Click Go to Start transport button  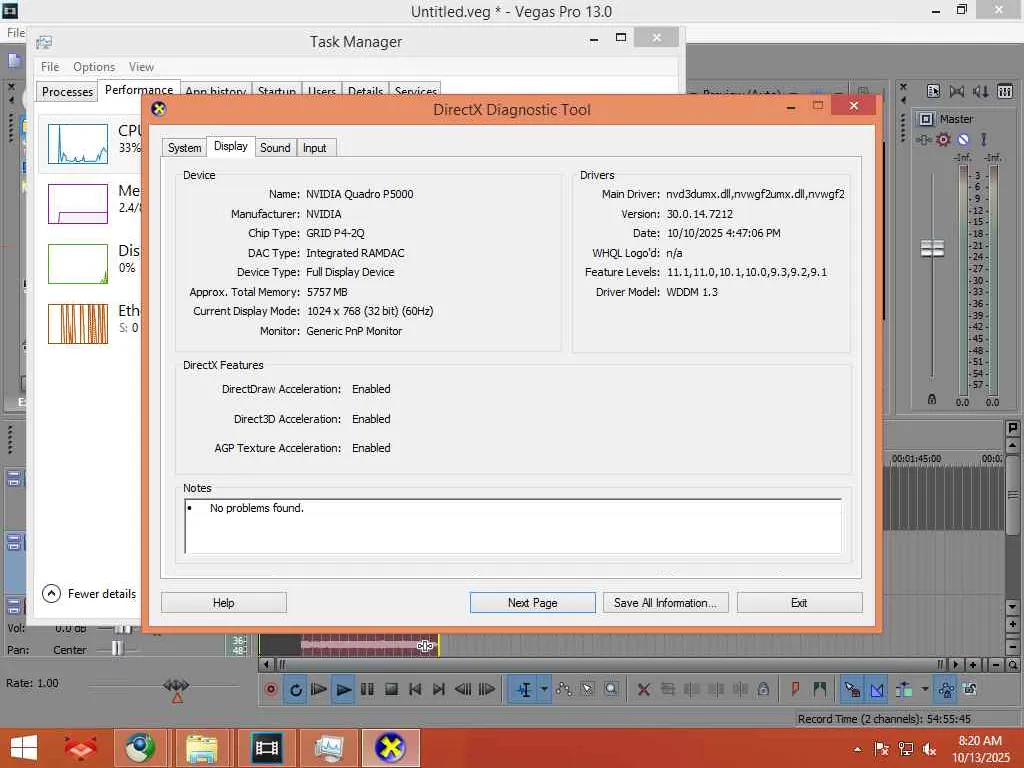click(x=415, y=689)
